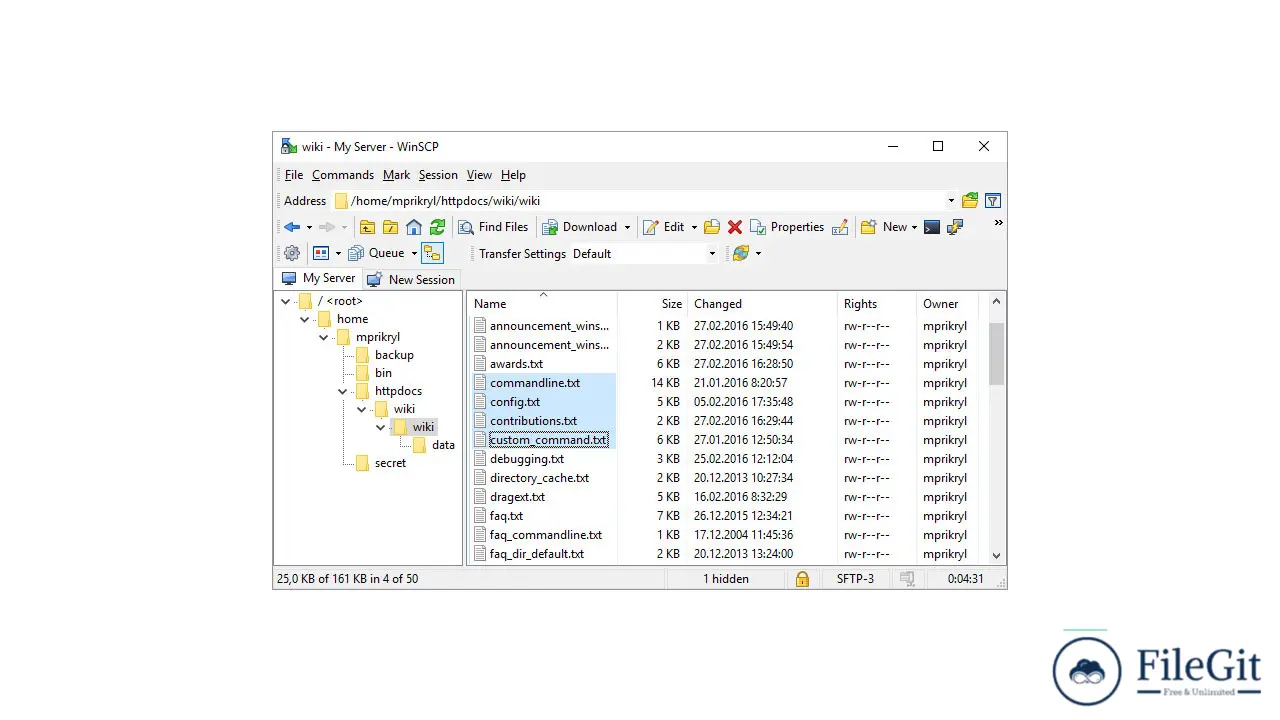Sort files by the Rights column

click(877, 303)
